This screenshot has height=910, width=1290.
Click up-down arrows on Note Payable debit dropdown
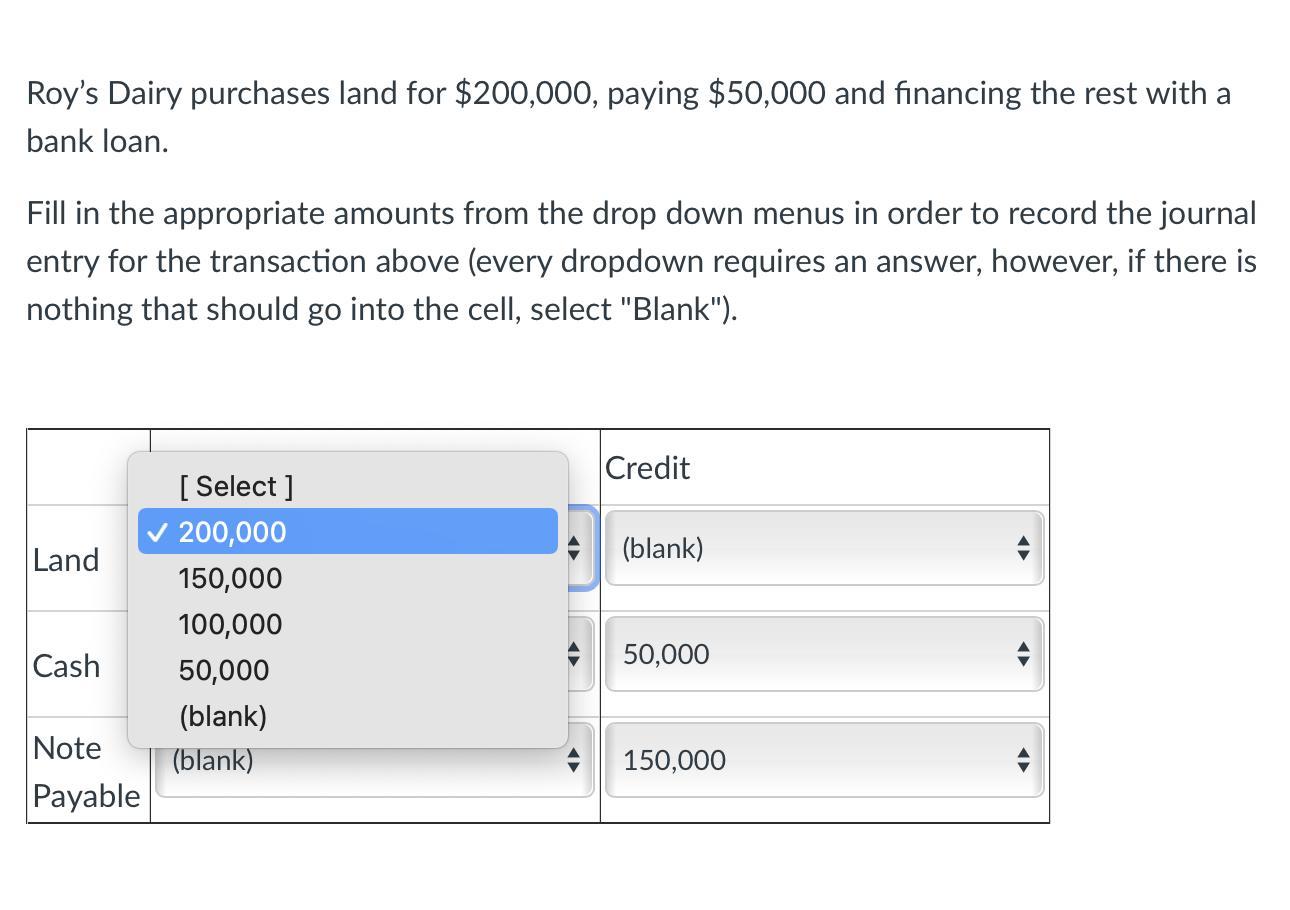[573, 763]
